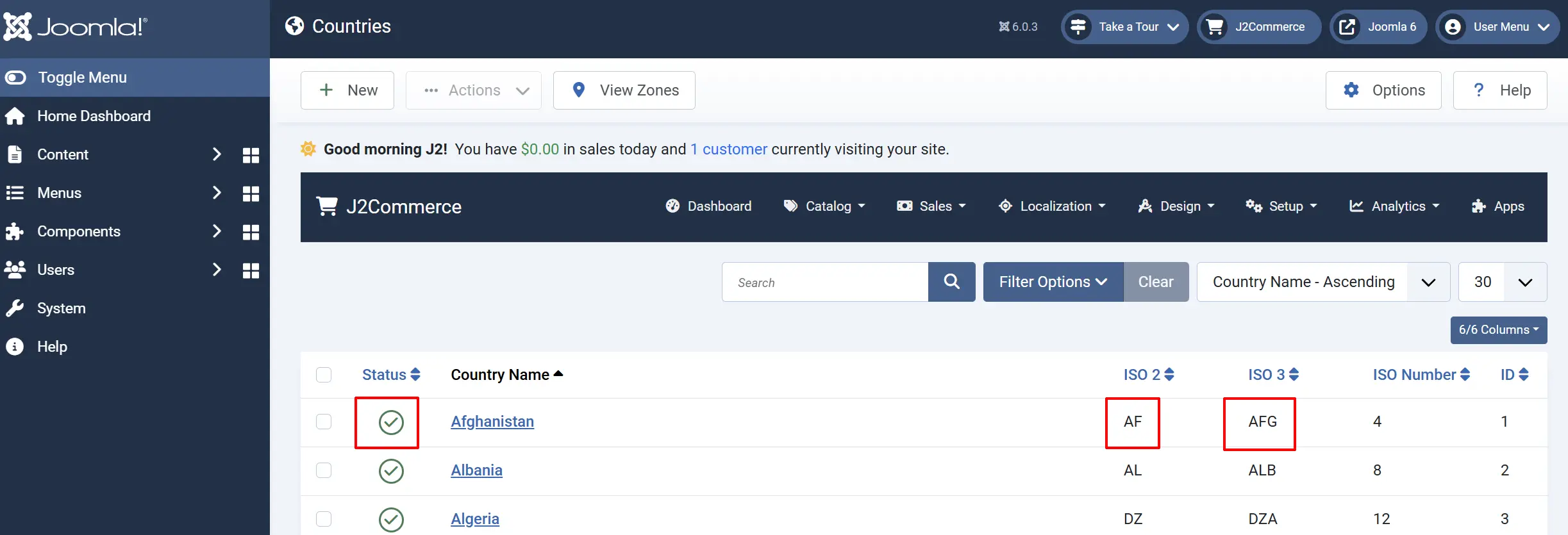Open the Analytics menu
The image size is (1568, 535).
(x=1394, y=206)
